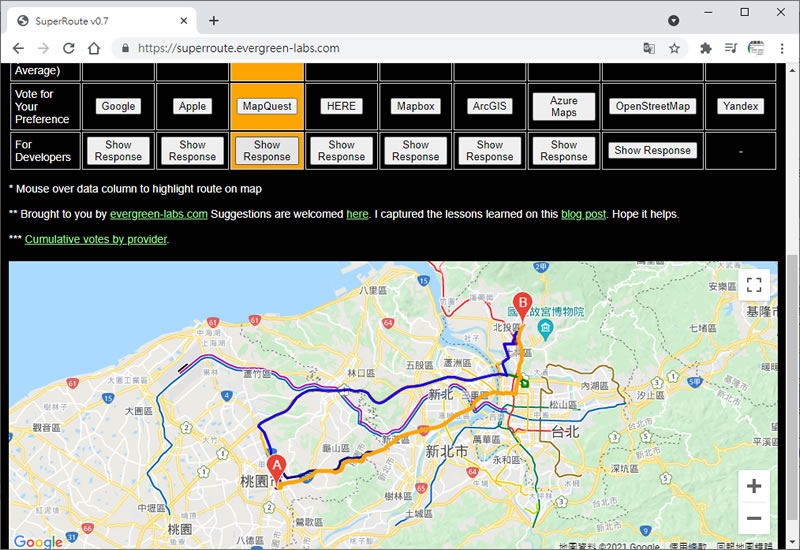Vote for MapQuest routing
800x550 pixels.
(267, 106)
